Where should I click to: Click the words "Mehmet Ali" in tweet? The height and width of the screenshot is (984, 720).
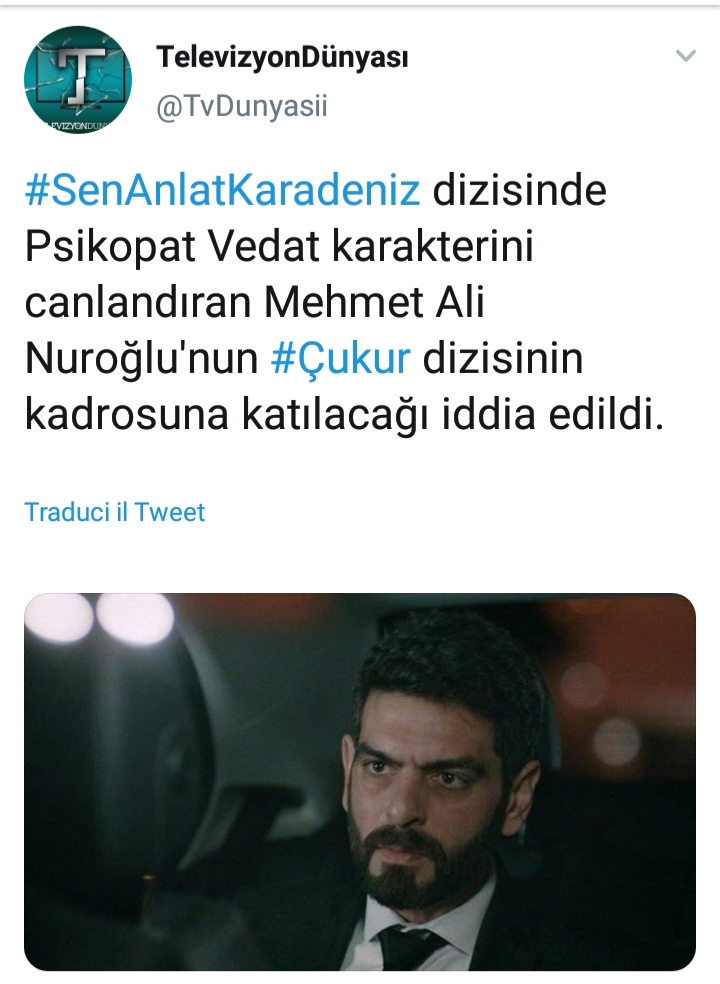point(374,302)
